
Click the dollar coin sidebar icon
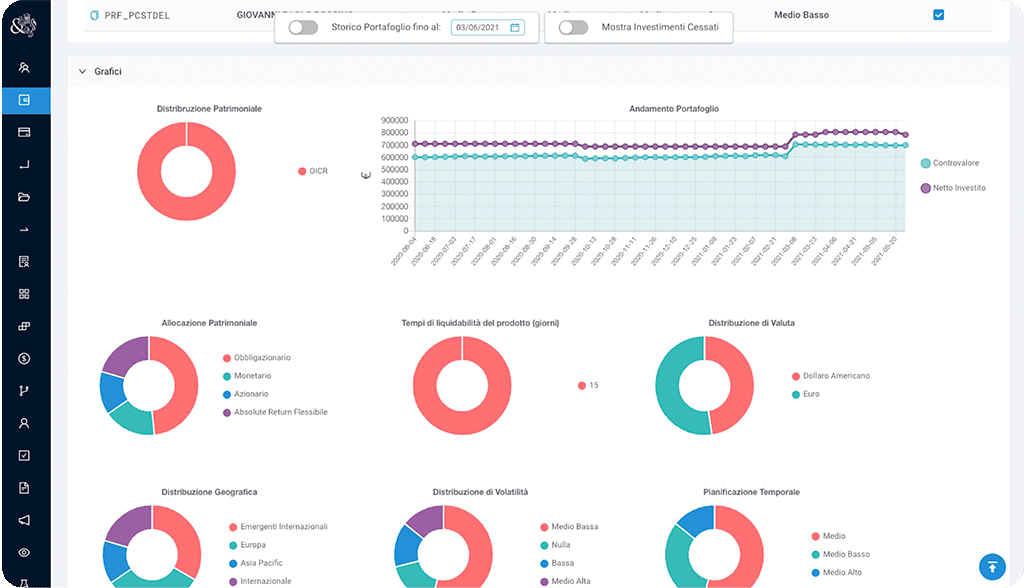tap(24, 358)
